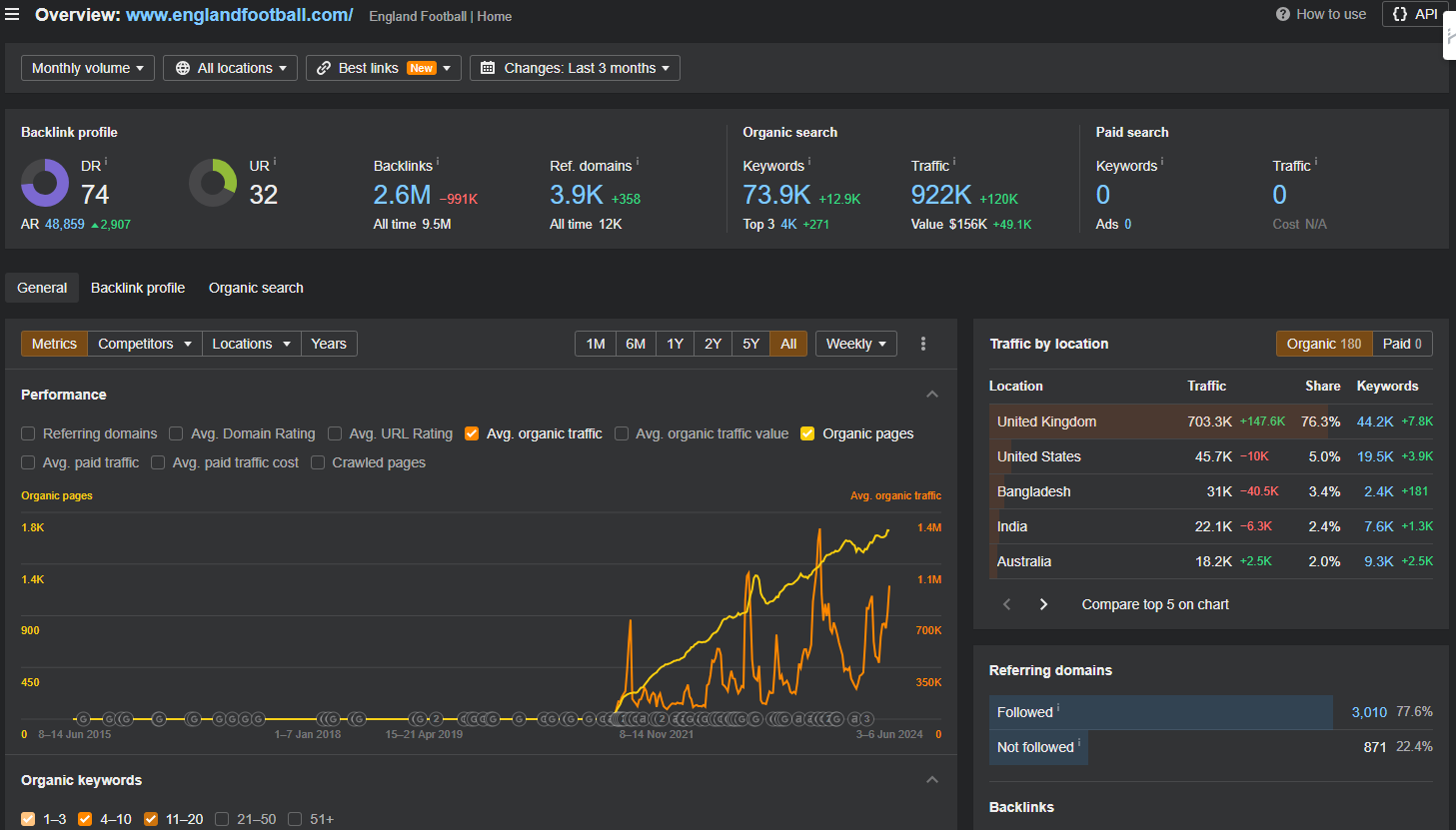Open the Competitors dropdown
This screenshot has width=1456, height=830.
[x=145, y=344]
